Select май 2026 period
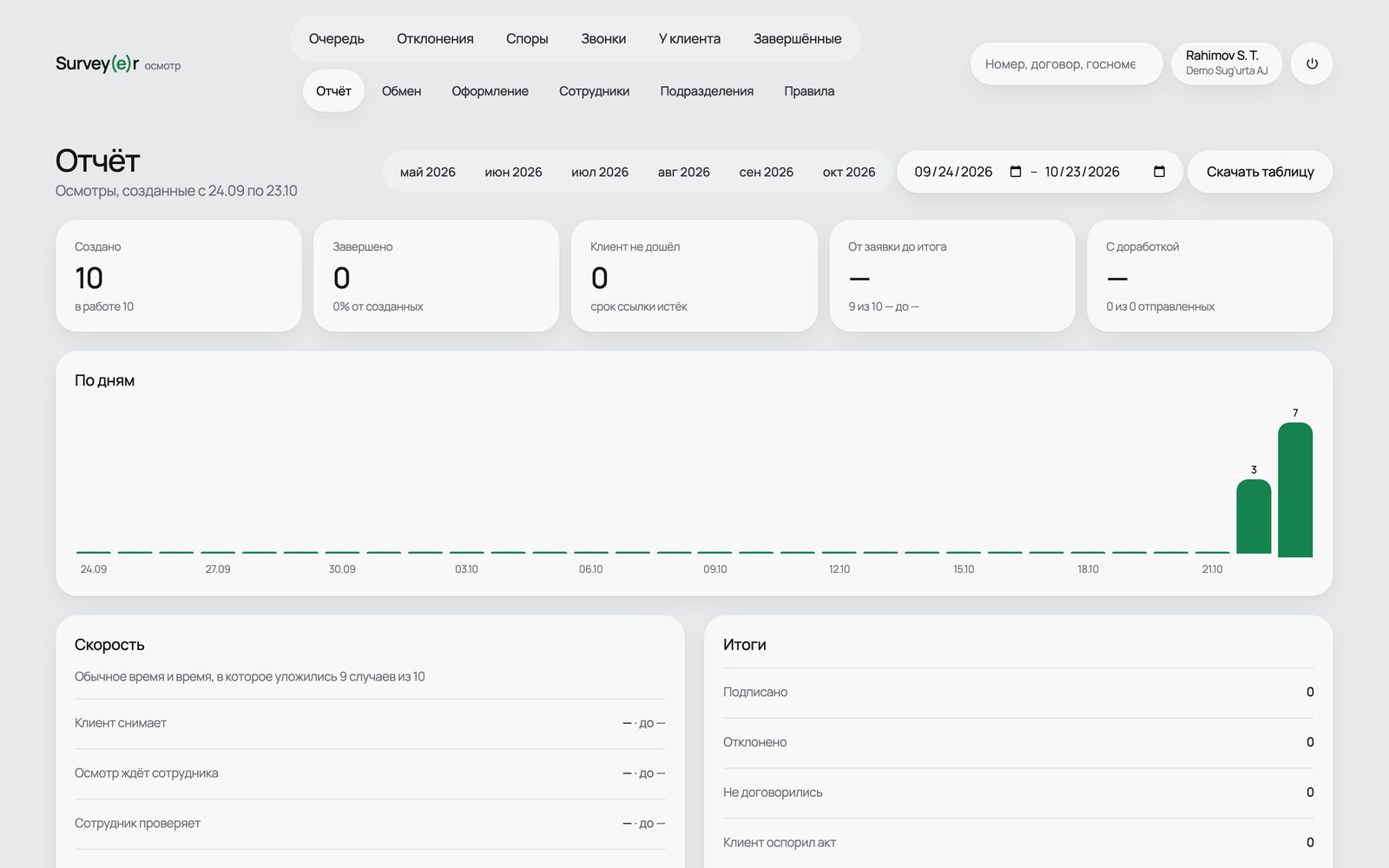Viewport: 1389px width, 868px height. [x=427, y=172]
